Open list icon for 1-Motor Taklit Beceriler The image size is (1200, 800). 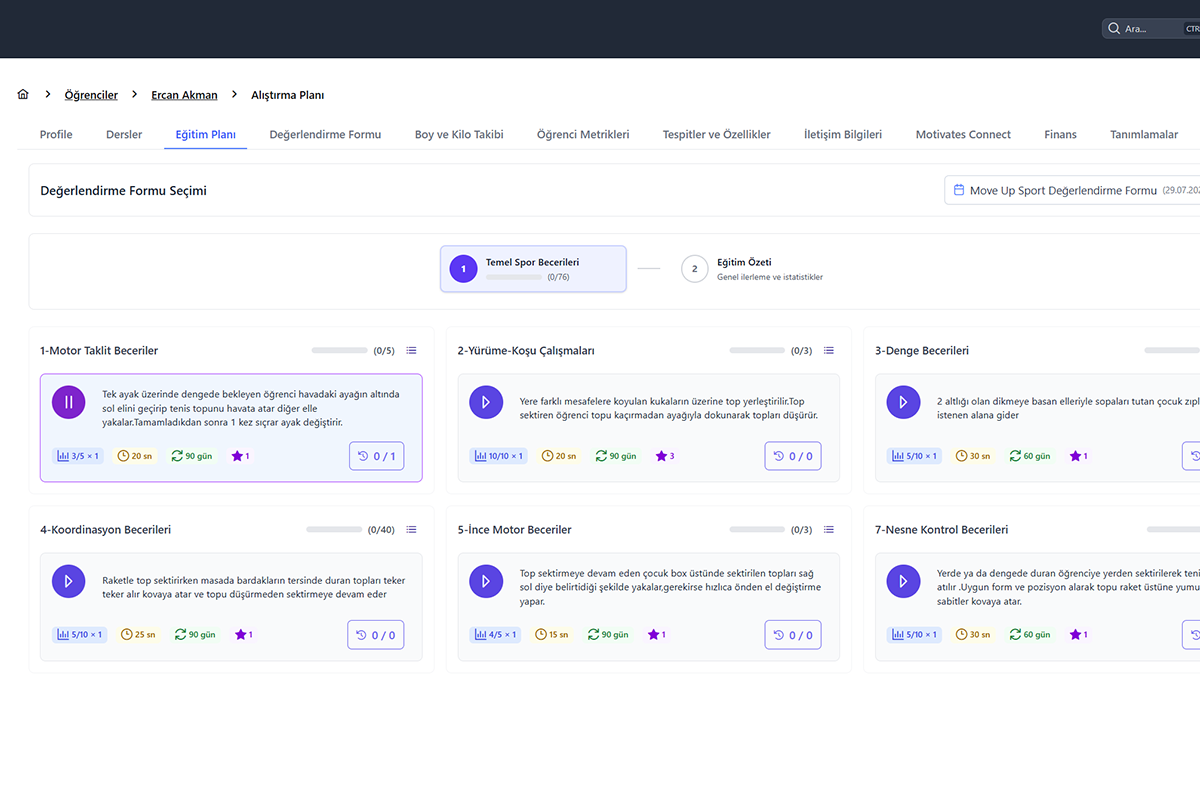coord(412,351)
